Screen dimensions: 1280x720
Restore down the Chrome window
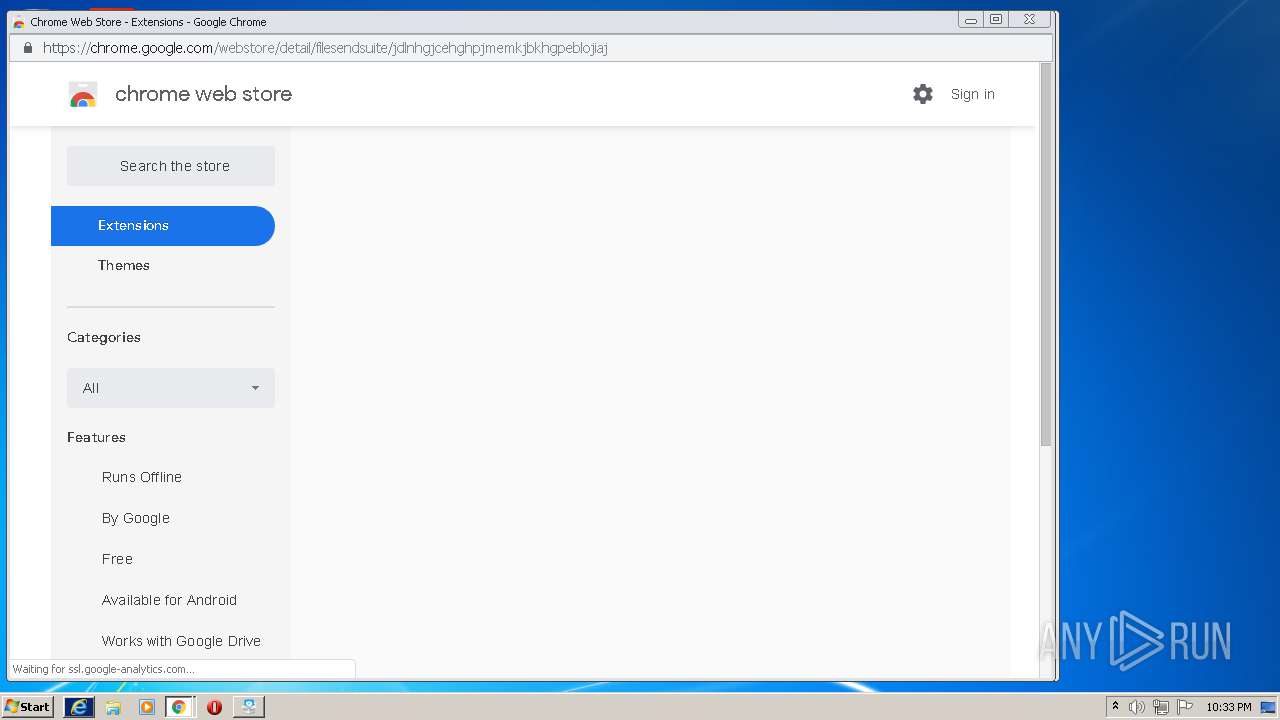996,19
